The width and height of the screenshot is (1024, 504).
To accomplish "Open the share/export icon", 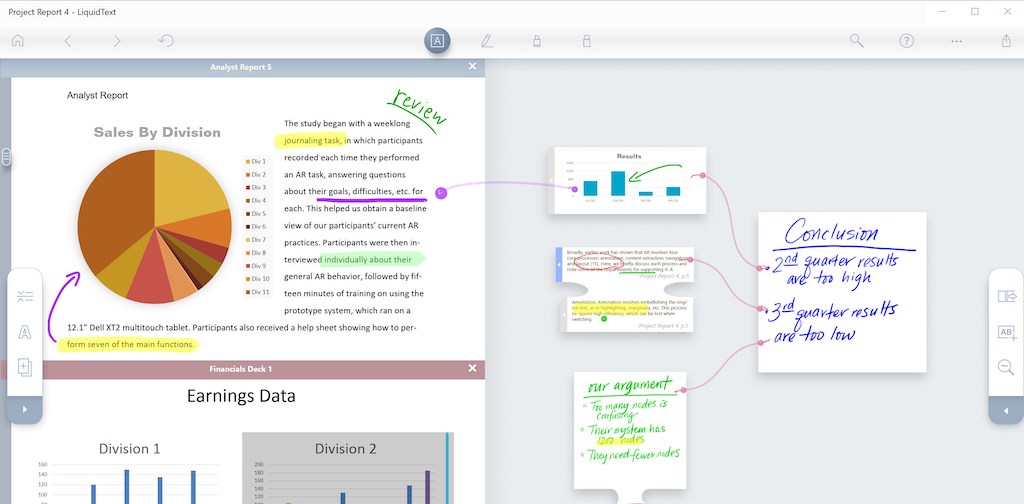I will (x=1006, y=40).
